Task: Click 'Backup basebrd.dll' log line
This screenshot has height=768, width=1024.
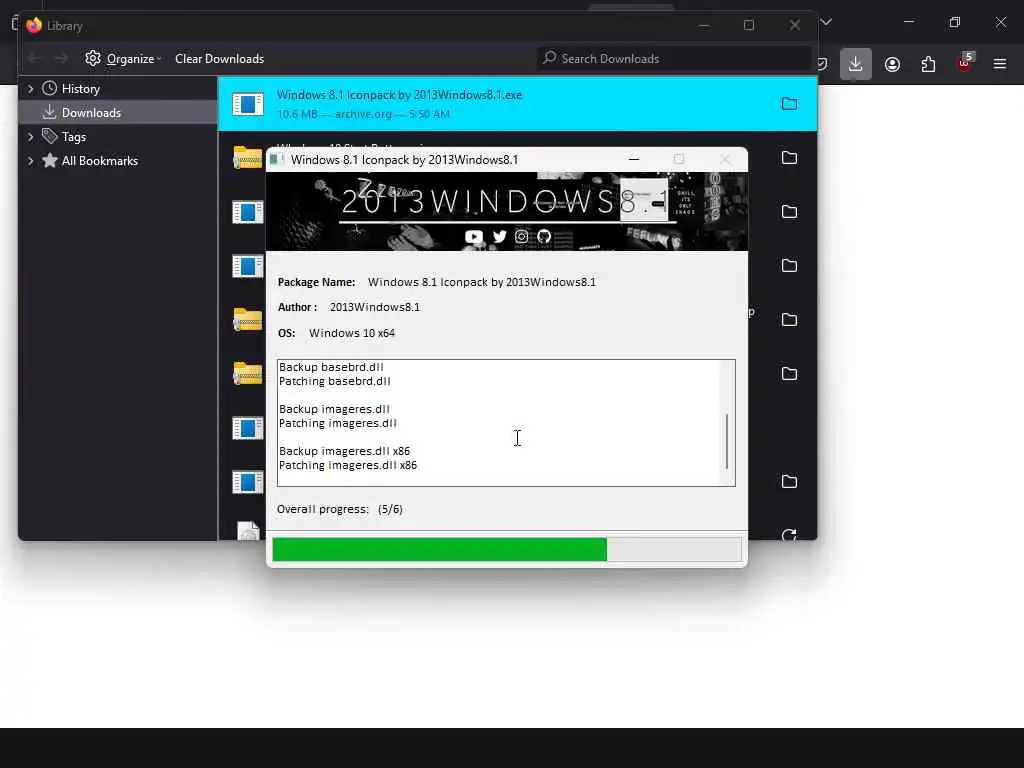Action: (331, 367)
